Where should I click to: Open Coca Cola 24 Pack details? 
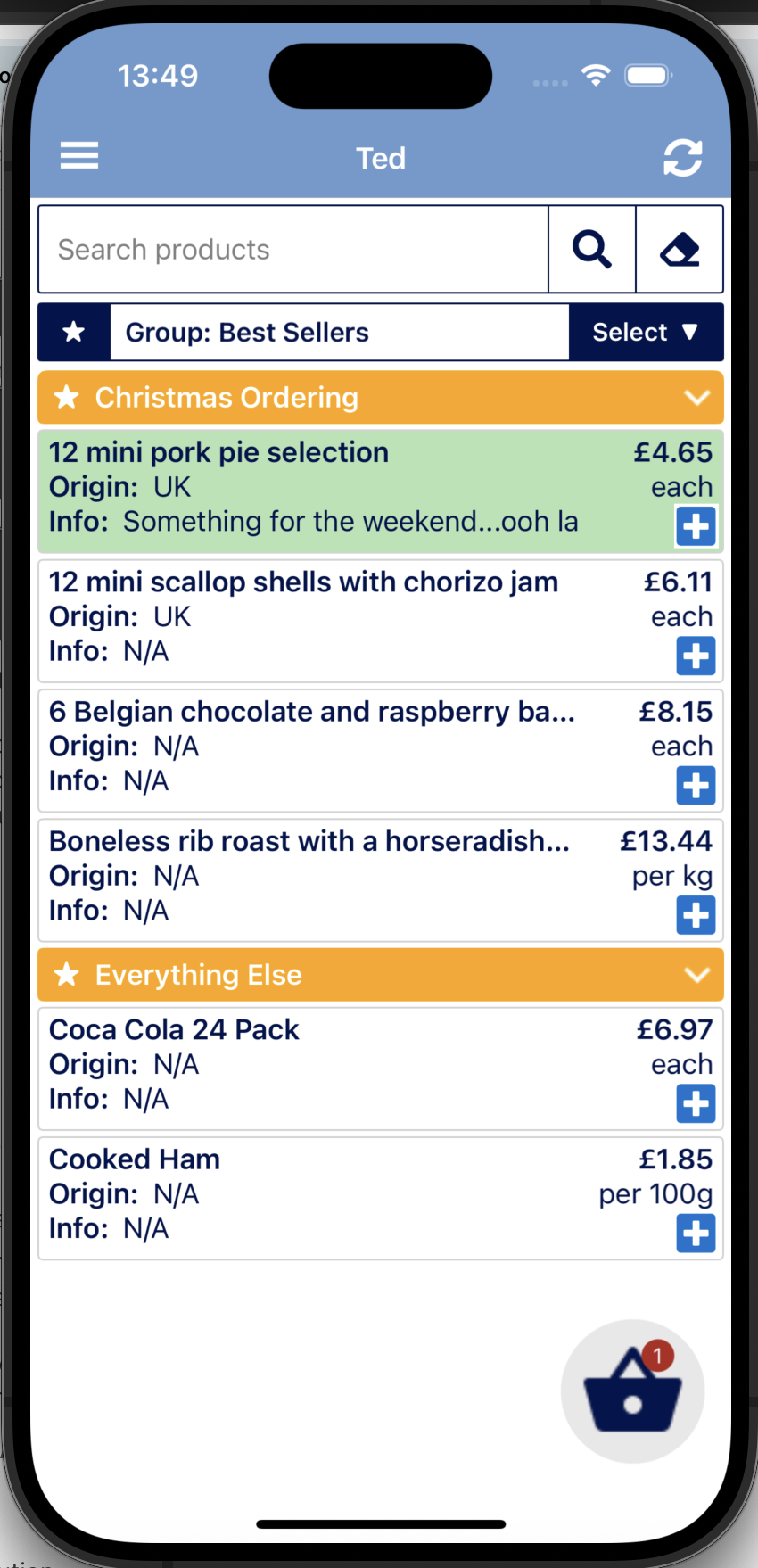tap(357, 1069)
